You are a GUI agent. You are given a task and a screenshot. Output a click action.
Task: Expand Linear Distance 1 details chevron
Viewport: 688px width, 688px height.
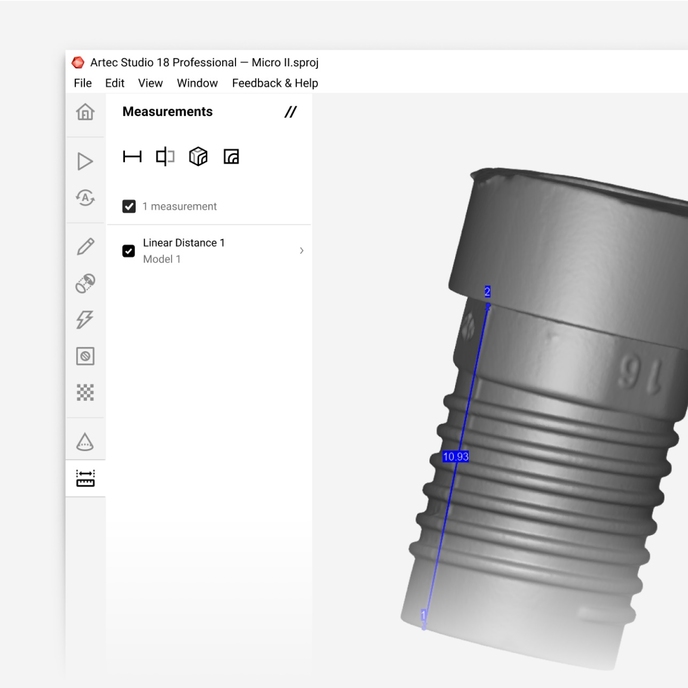click(301, 251)
